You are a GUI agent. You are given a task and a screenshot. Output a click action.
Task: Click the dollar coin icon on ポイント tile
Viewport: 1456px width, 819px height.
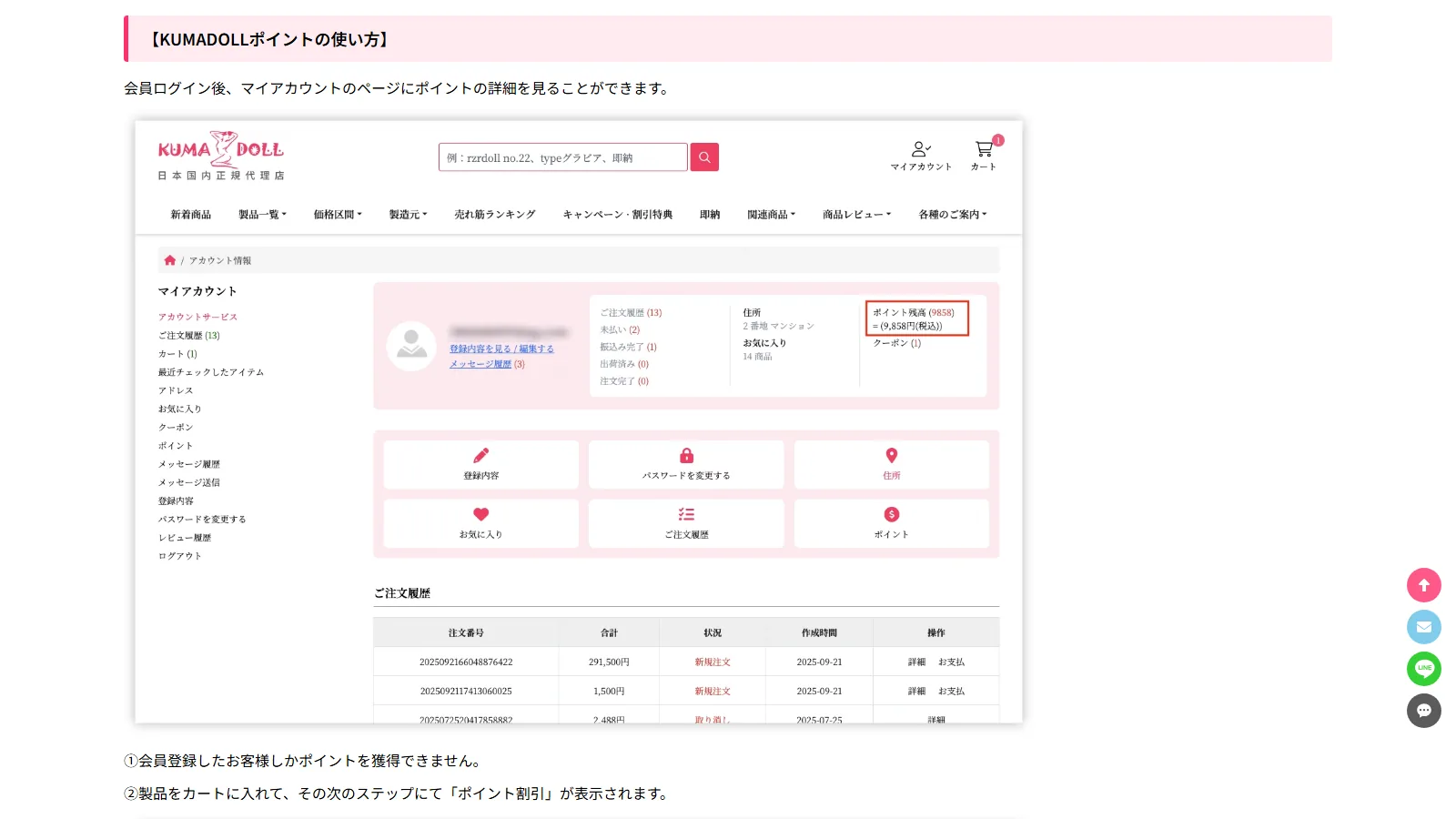[892, 514]
